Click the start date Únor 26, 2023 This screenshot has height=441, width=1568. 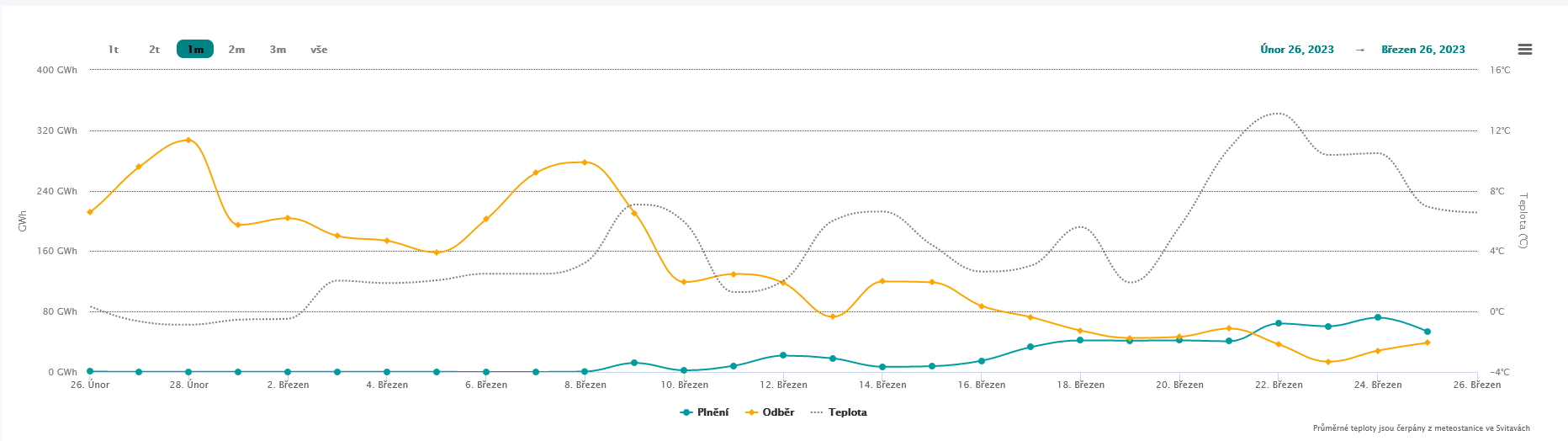(1296, 50)
